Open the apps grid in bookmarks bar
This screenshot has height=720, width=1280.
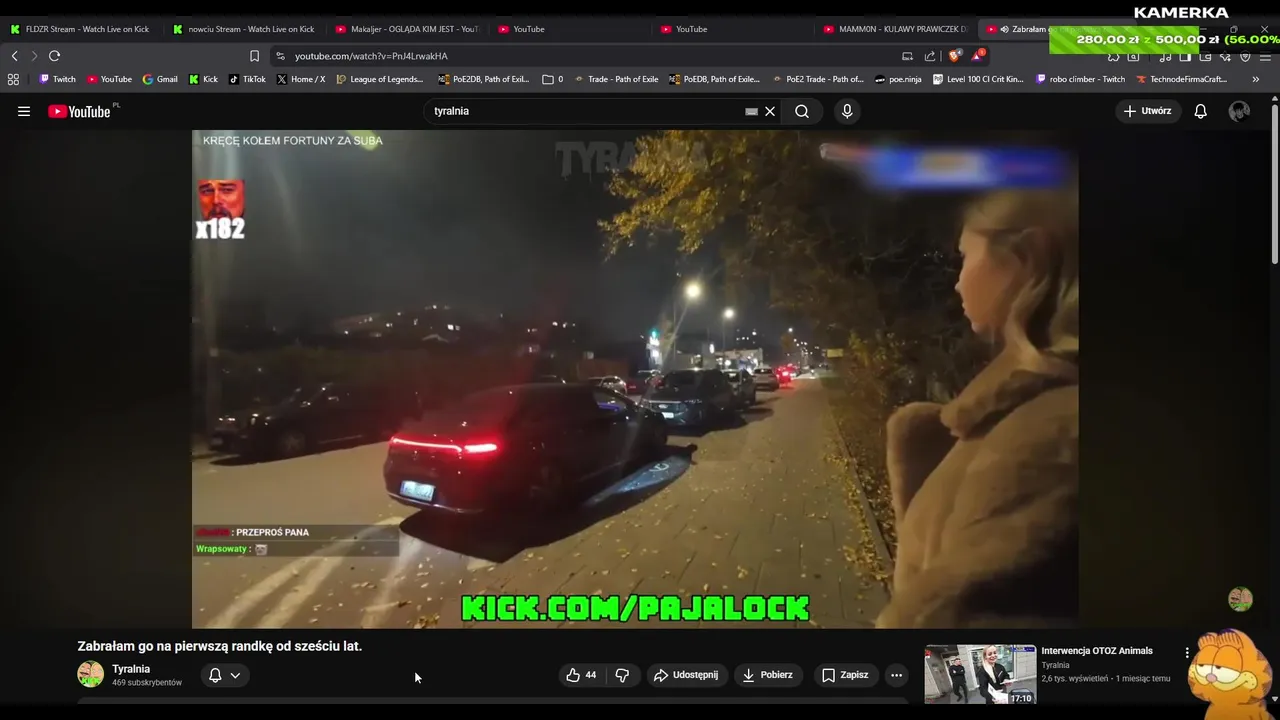point(13,79)
